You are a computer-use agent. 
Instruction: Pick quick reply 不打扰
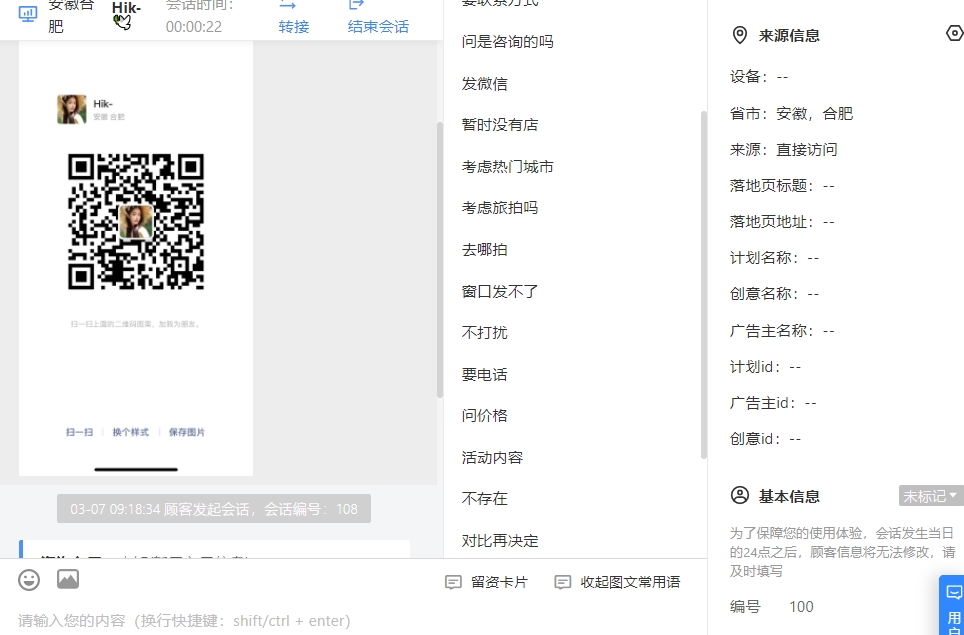tap(484, 333)
